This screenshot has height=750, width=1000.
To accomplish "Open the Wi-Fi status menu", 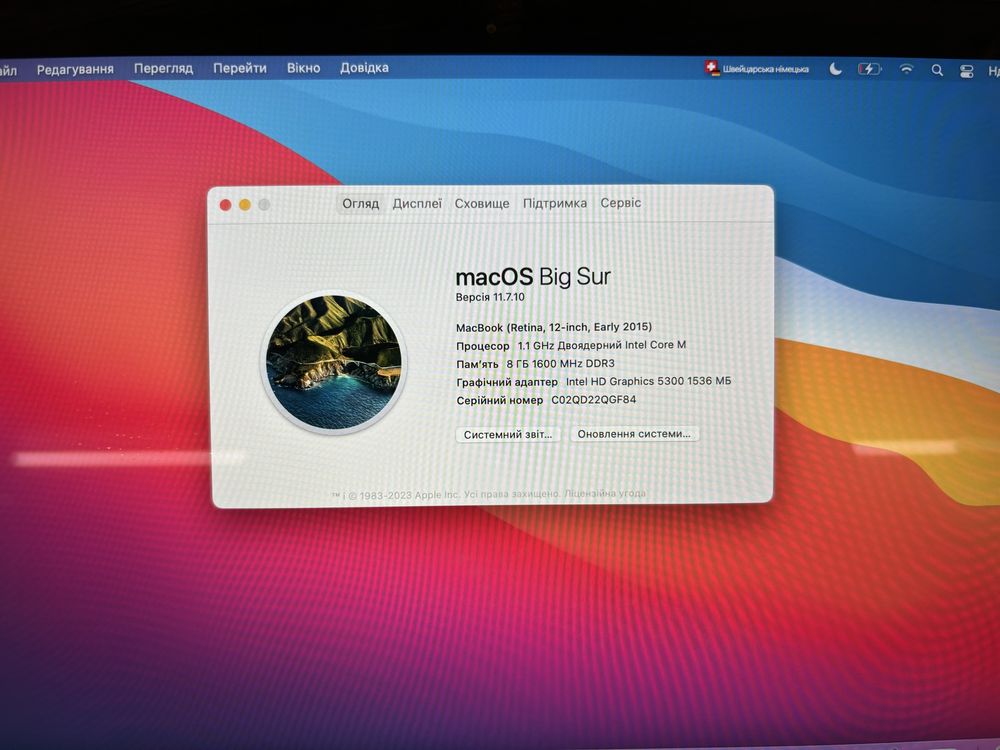I will 906,70.
